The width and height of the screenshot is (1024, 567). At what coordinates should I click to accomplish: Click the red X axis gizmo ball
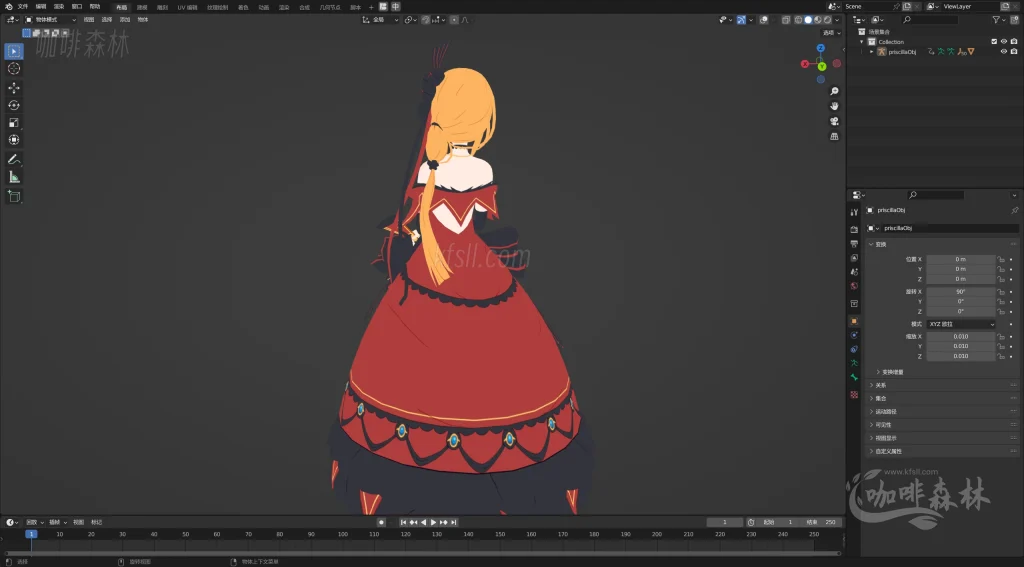click(x=805, y=64)
